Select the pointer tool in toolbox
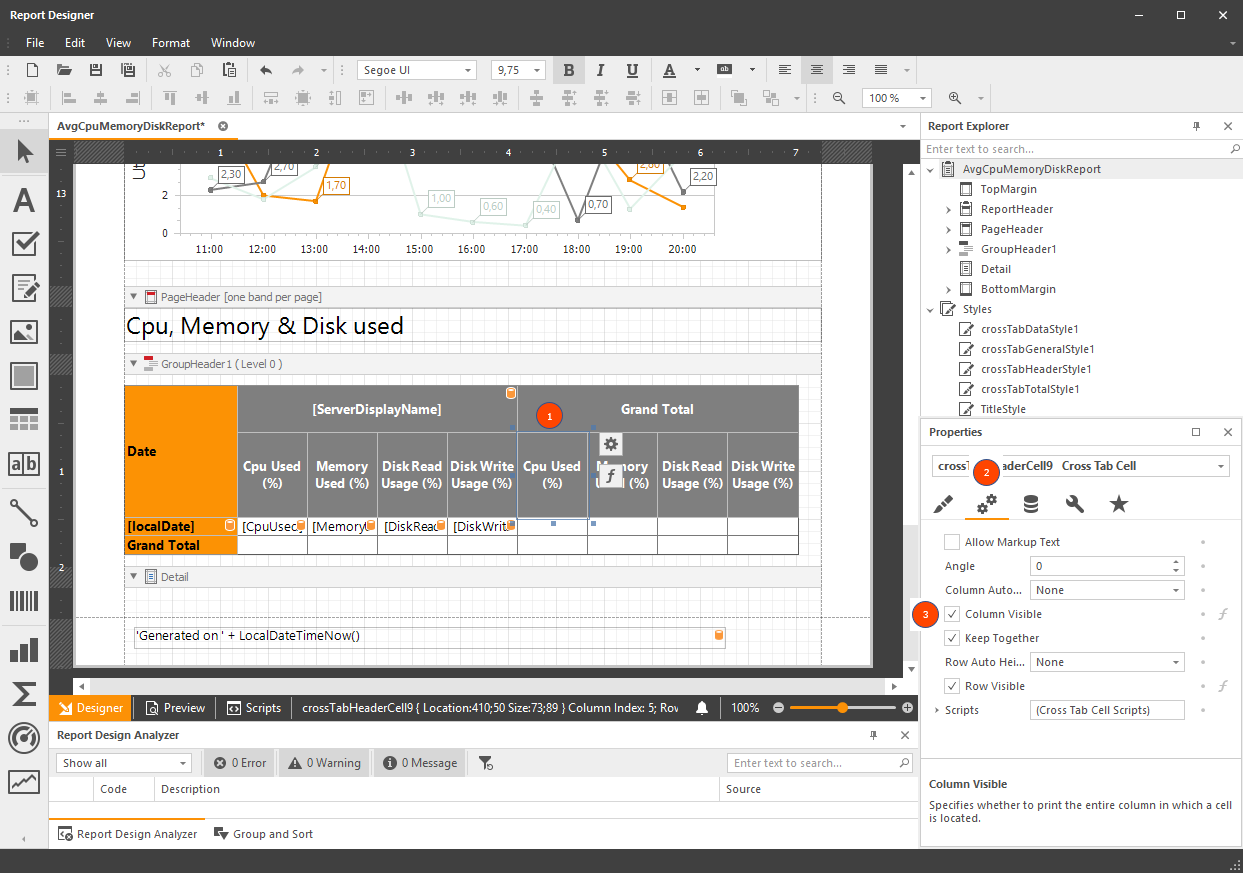Image resolution: width=1243 pixels, height=873 pixels. tap(24, 152)
